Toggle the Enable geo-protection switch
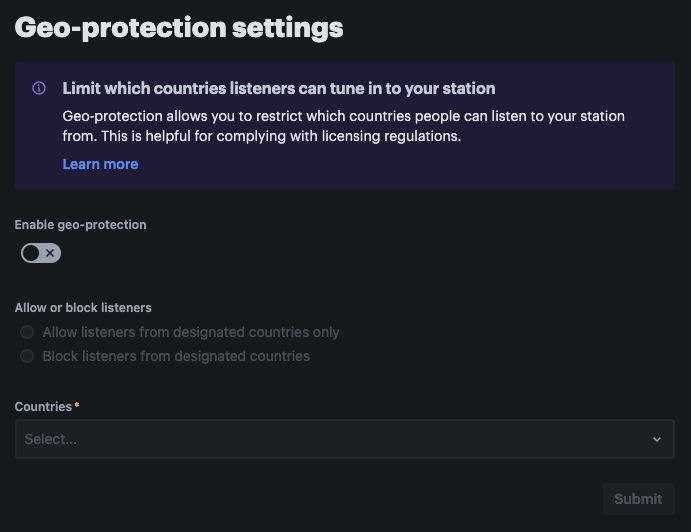Image resolution: width=691 pixels, height=532 pixels. (41, 254)
